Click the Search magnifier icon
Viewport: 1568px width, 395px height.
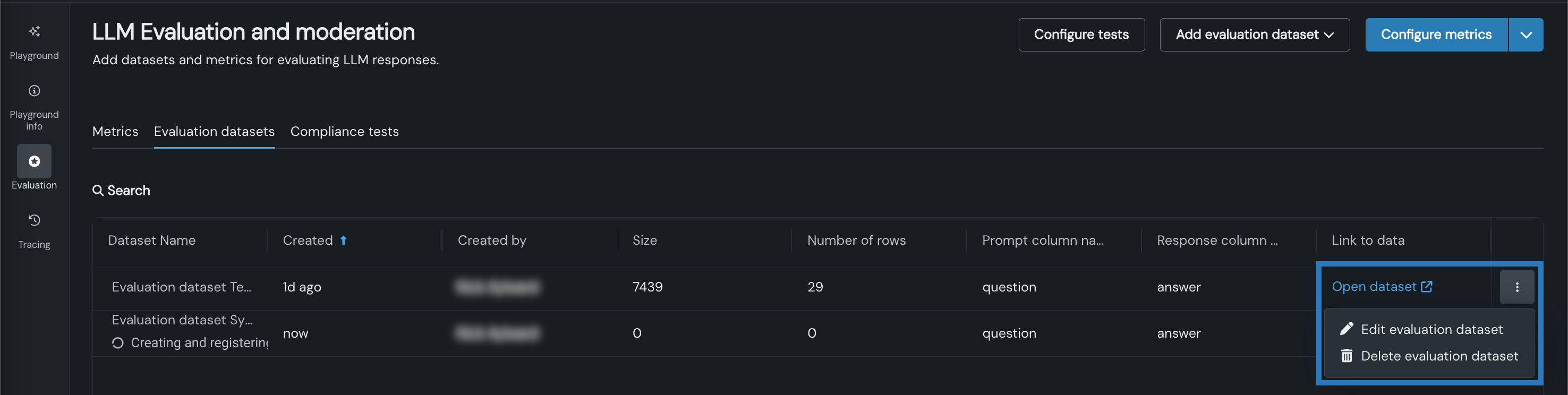[97, 191]
